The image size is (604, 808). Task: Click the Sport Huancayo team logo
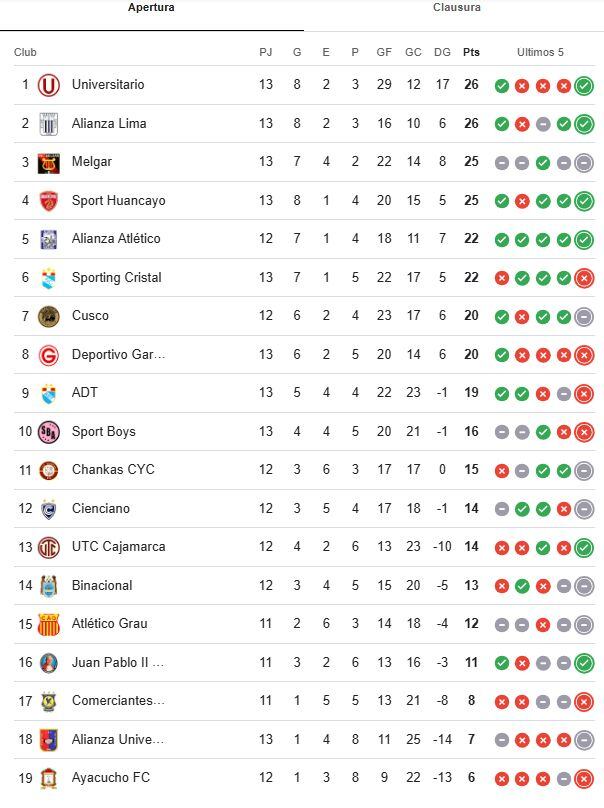click(x=48, y=201)
